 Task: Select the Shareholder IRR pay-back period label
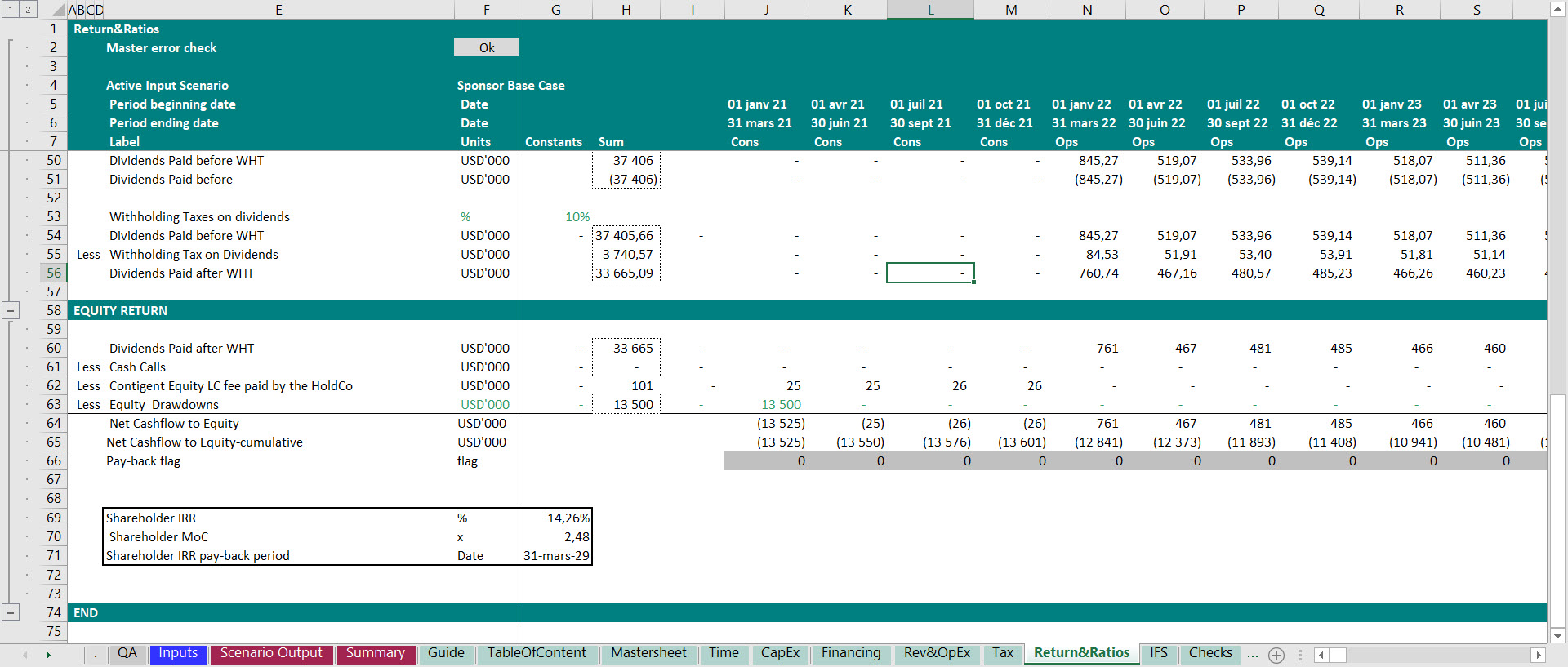pyautogui.click(x=198, y=555)
